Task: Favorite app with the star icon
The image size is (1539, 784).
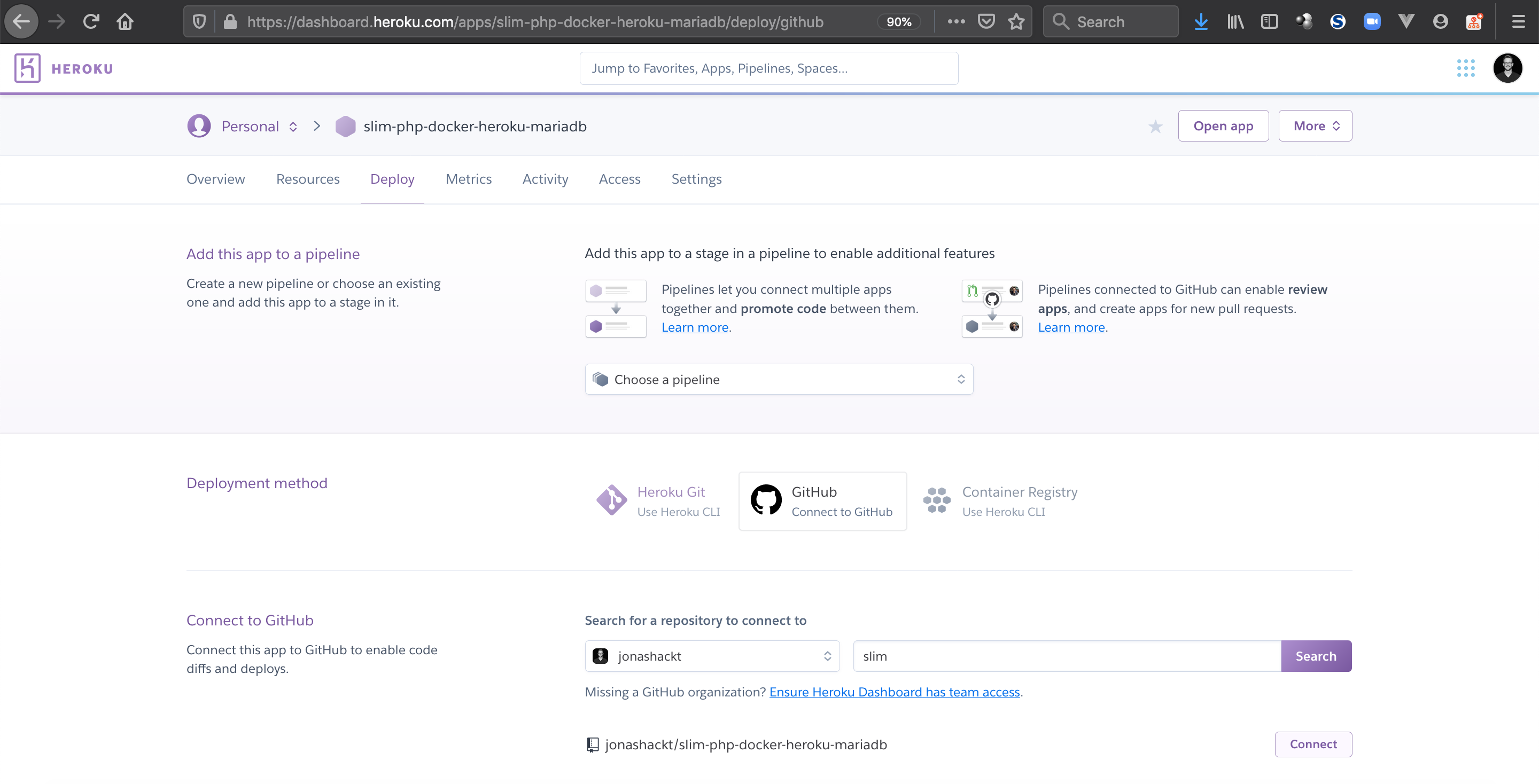Action: tap(1155, 126)
